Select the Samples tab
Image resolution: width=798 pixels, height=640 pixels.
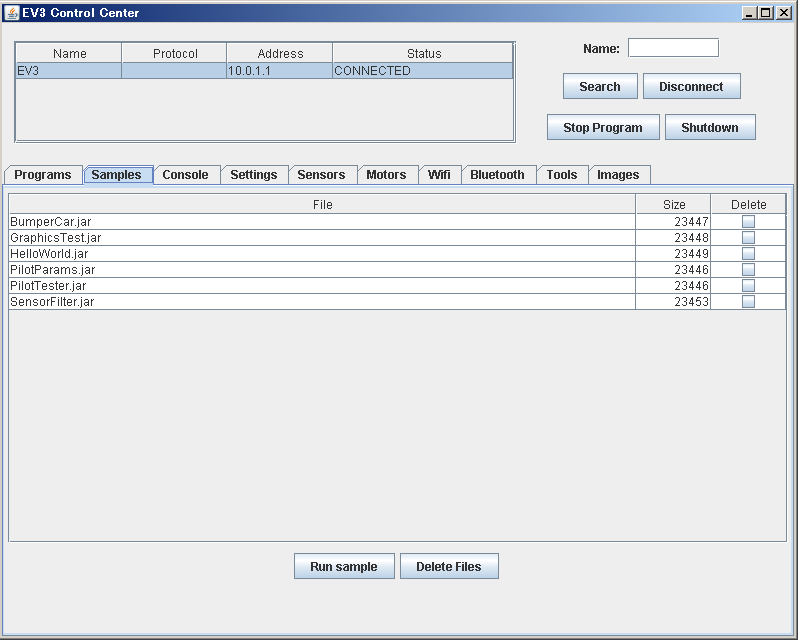pyautogui.click(x=117, y=174)
